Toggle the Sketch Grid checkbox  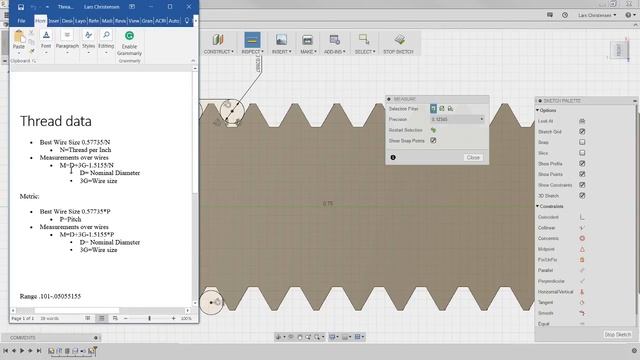[x=582, y=132]
